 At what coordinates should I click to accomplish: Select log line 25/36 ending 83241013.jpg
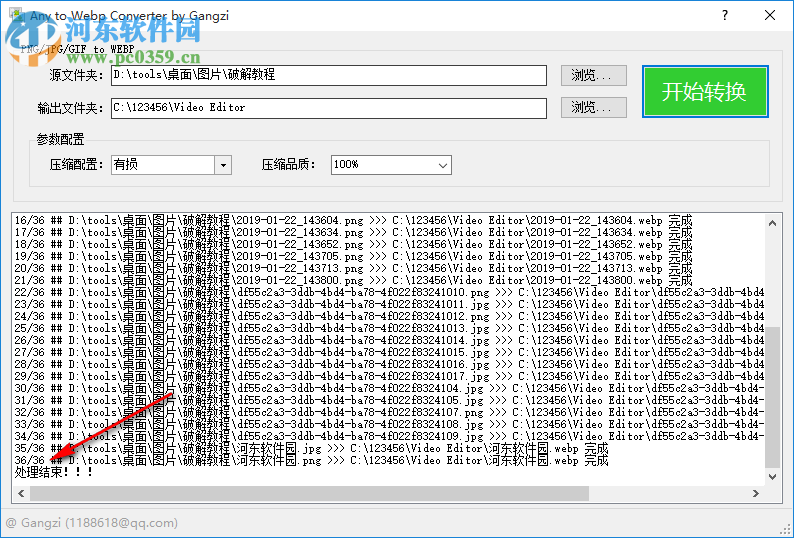[x=389, y=328]
